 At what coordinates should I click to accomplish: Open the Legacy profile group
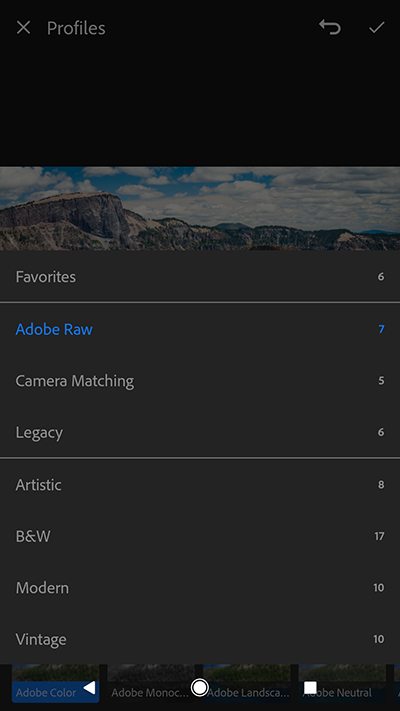coord(200,432)
